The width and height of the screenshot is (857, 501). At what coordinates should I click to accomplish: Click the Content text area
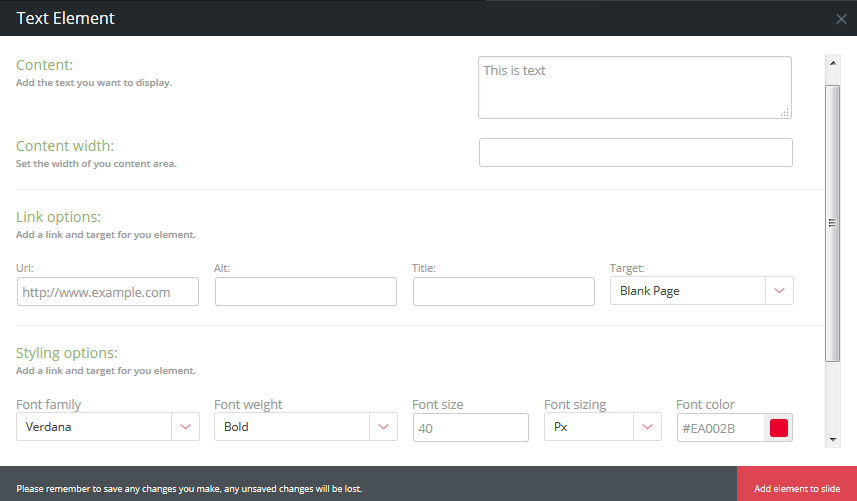click(634, 87)
